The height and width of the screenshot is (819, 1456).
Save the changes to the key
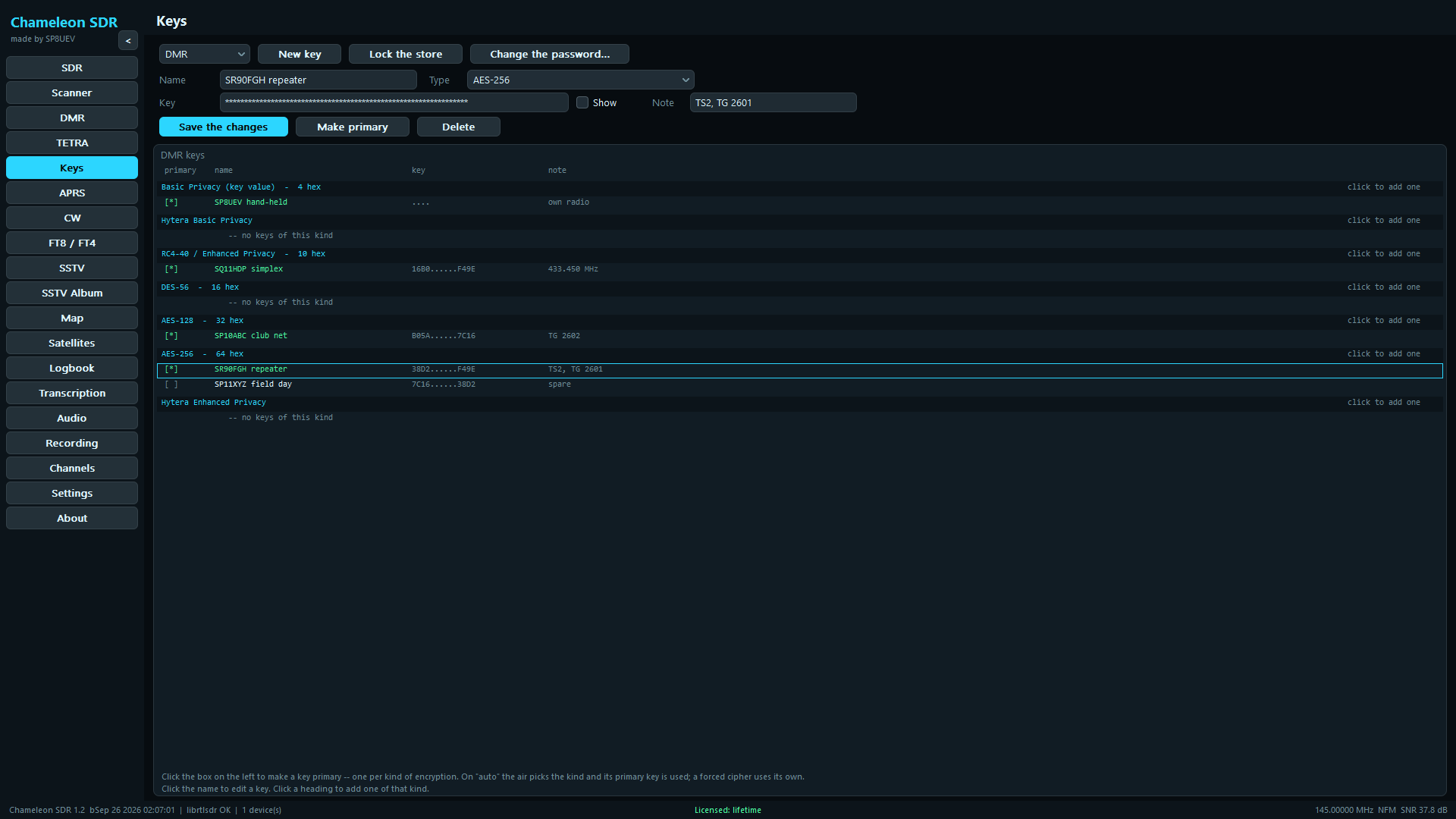[224, 127]
